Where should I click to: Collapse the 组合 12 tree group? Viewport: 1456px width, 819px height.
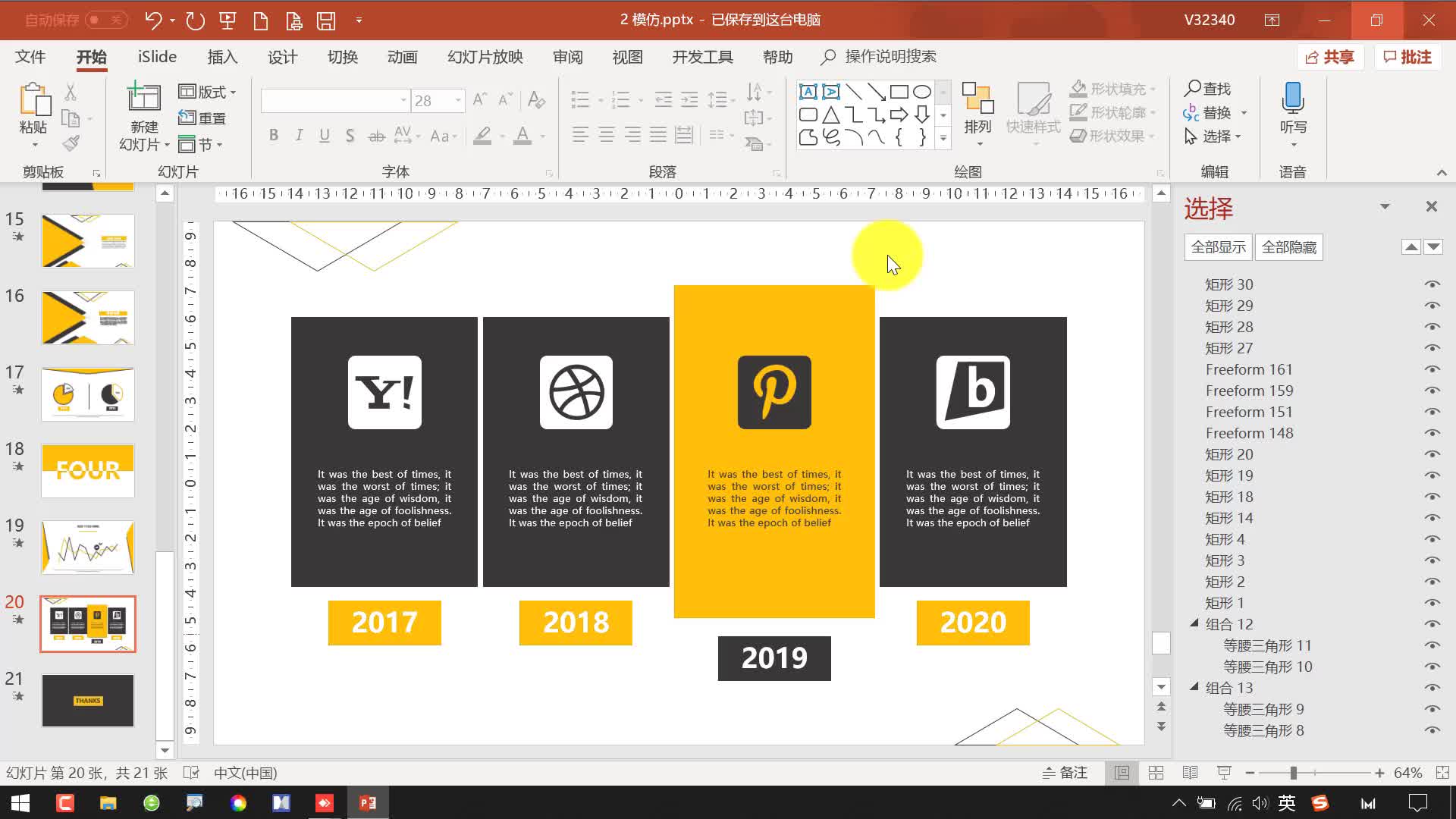(x=1194, y=623)
